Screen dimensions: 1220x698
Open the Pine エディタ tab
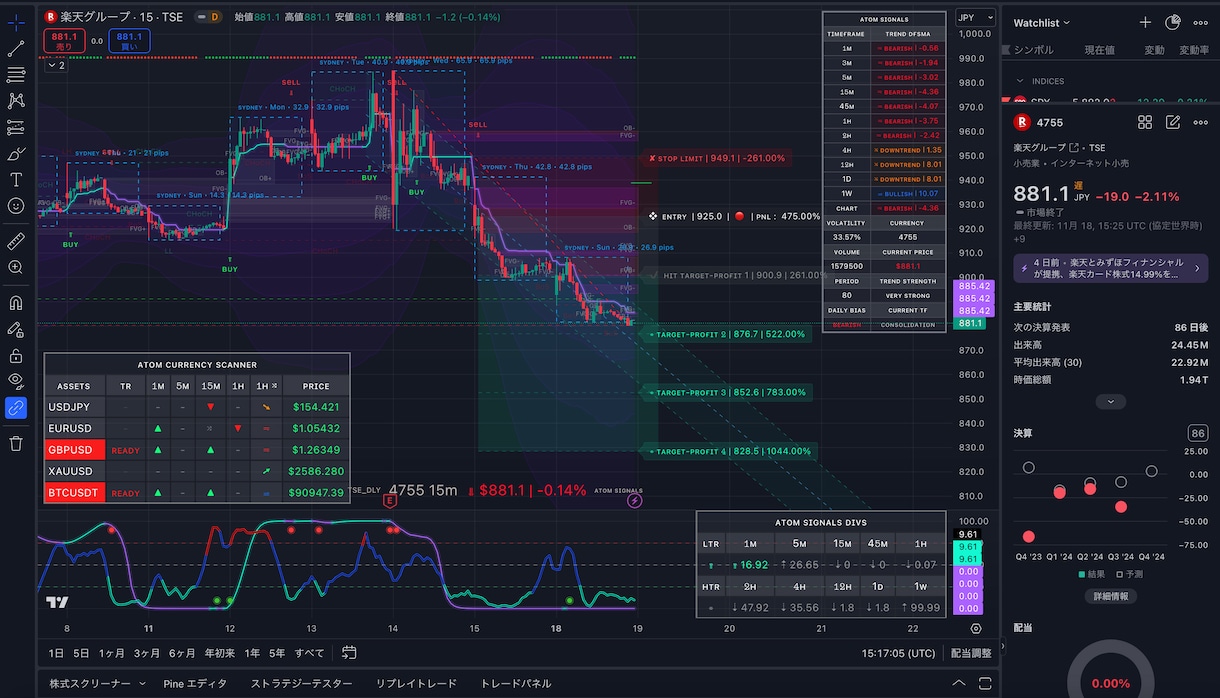point(194,684)
